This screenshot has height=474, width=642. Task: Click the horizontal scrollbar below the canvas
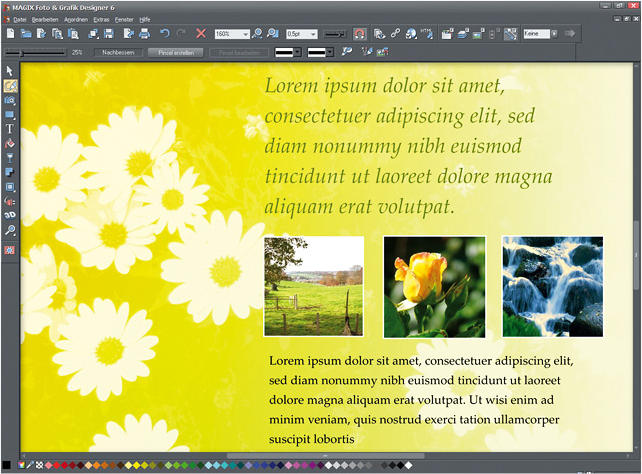326,456
